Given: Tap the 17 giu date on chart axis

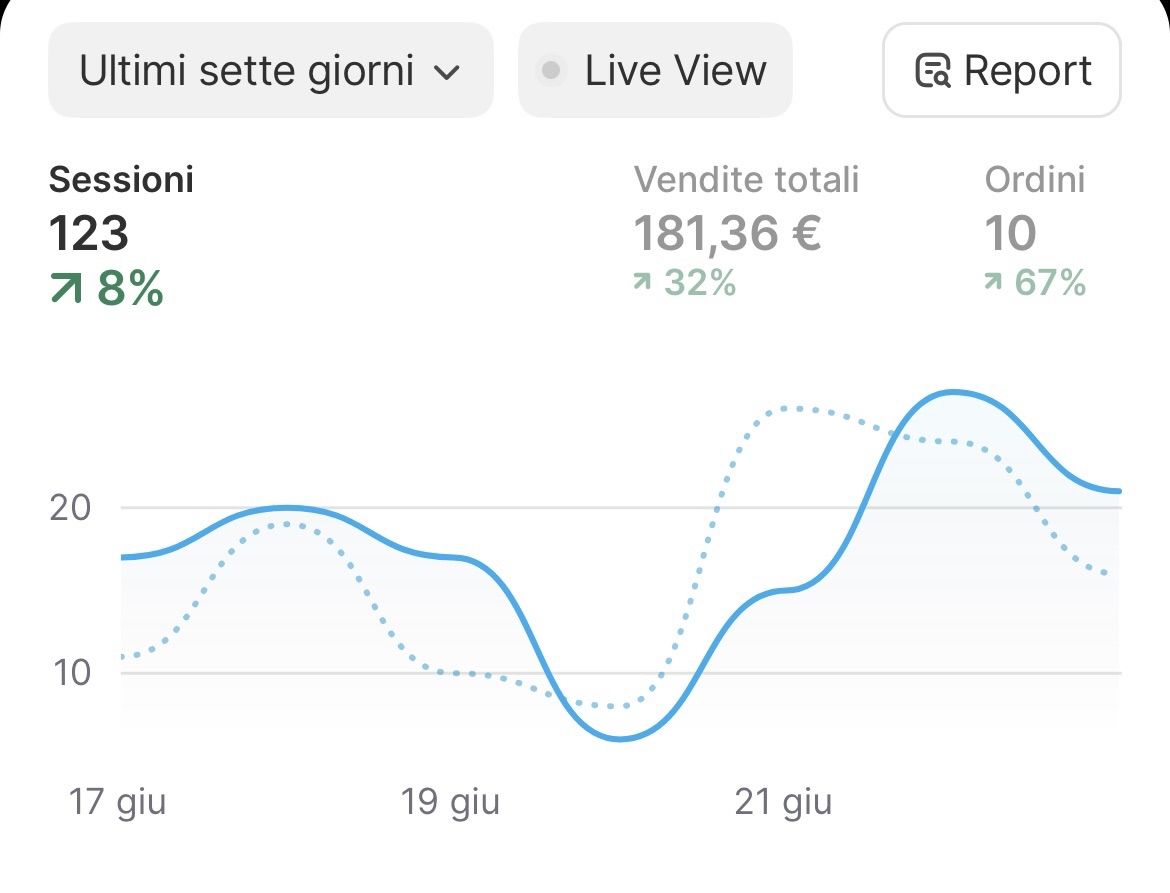Looking at the screenshot, I should point(117,802).
